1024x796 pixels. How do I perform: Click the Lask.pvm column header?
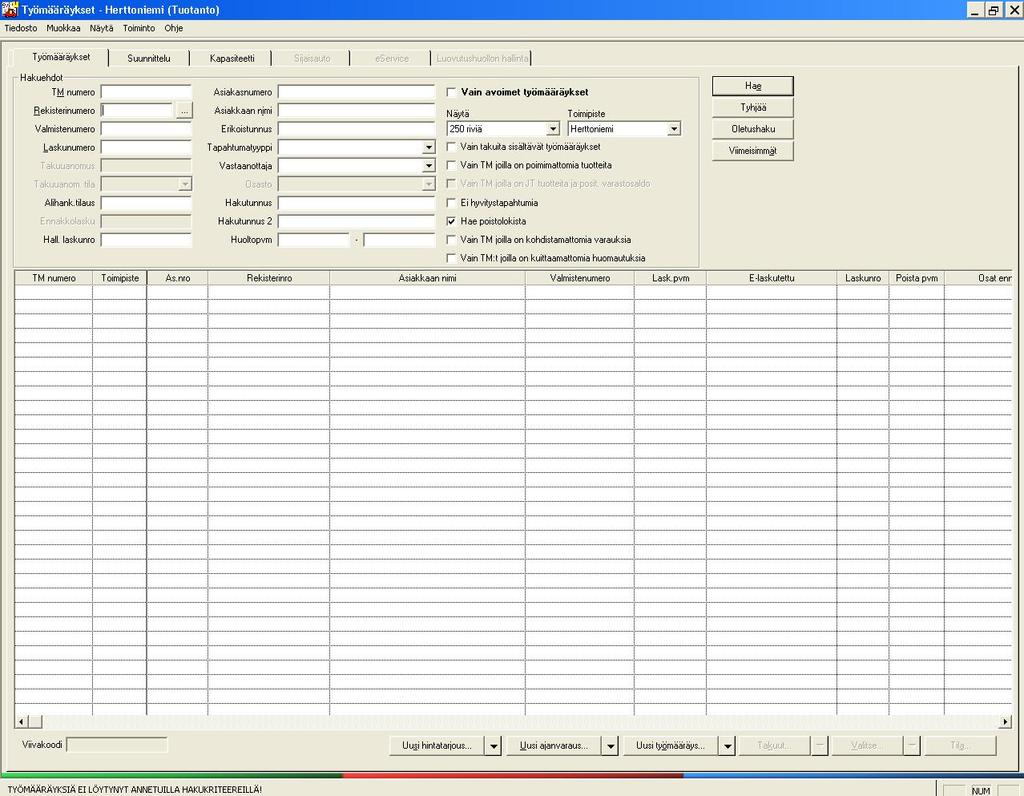671,278
